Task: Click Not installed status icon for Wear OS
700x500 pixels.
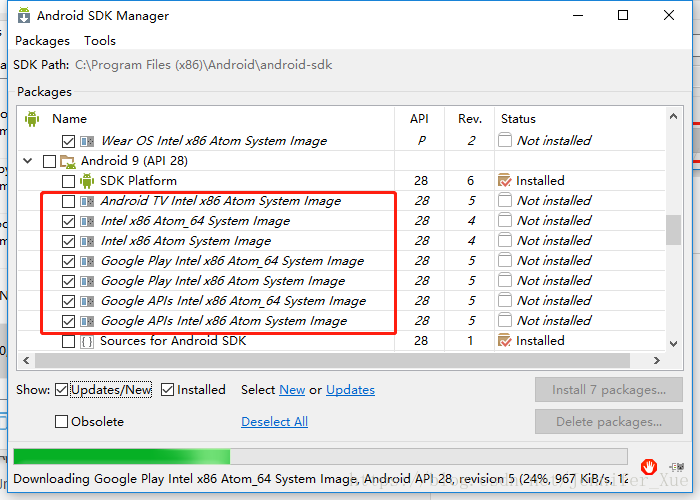Action: 505,140
